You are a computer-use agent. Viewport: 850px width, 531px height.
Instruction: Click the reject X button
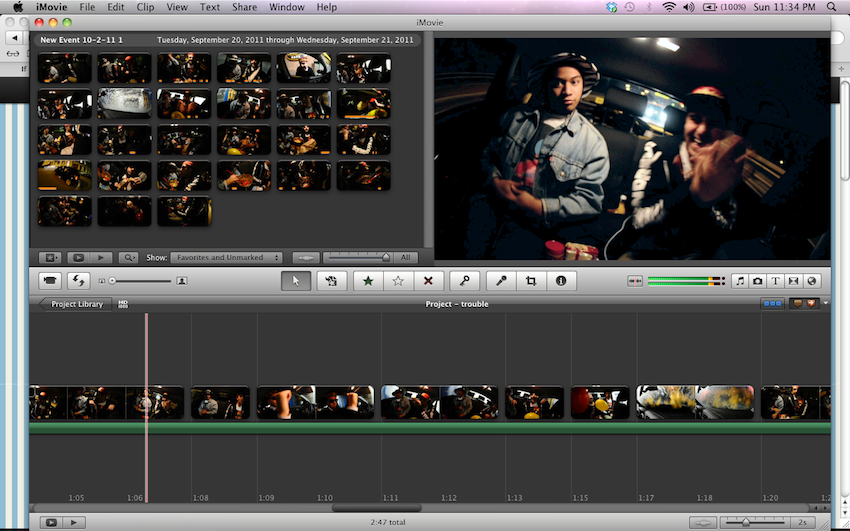pyautogui.click(x=428, y=281)
